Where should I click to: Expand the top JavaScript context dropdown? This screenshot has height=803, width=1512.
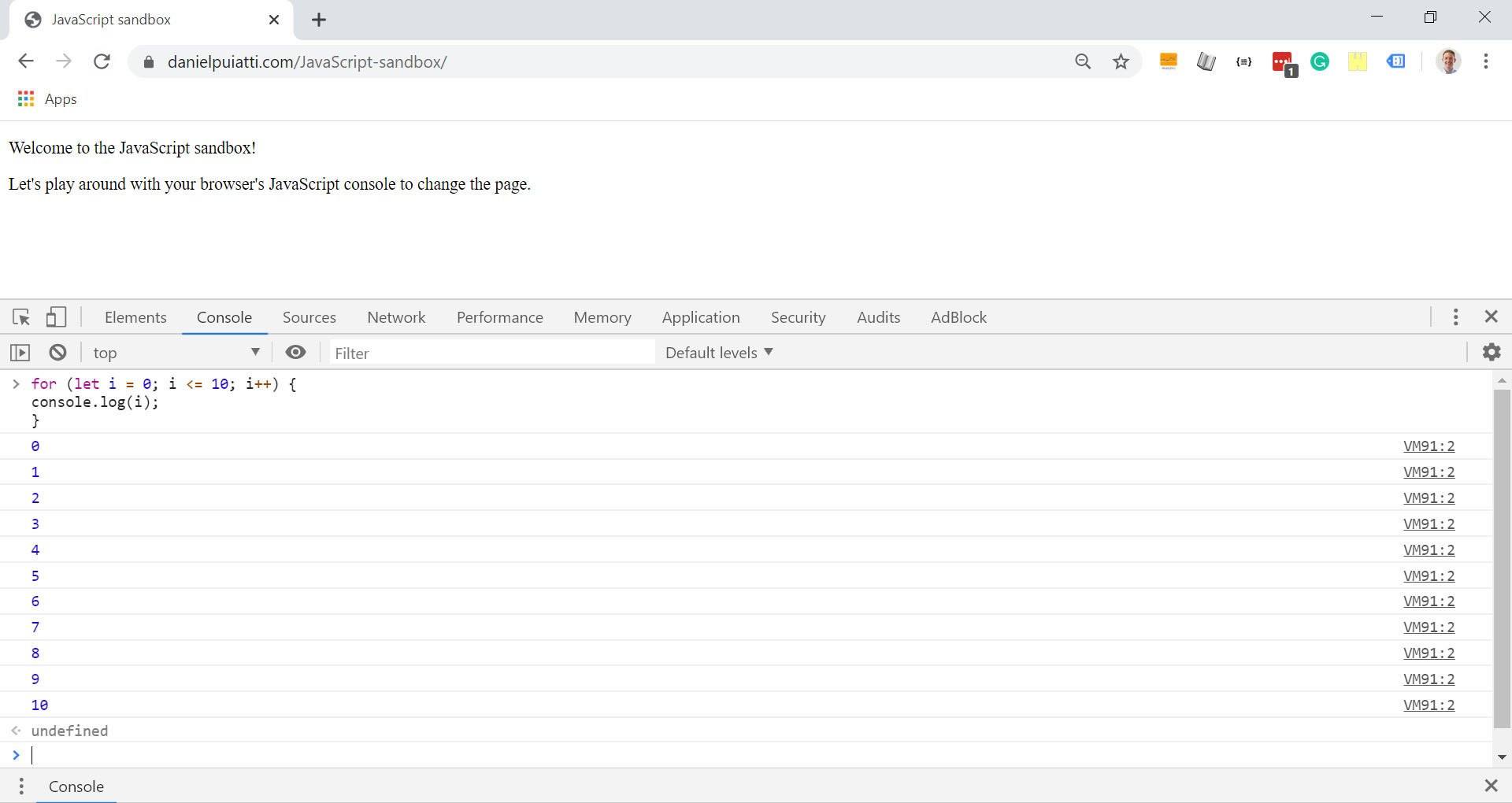176,353
